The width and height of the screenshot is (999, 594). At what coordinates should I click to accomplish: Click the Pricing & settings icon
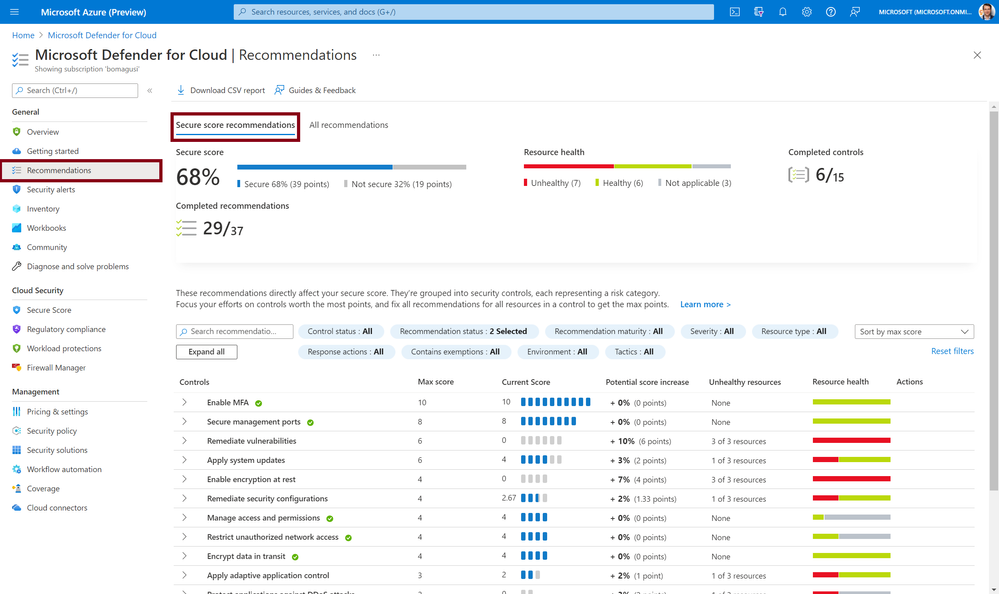tap(17, 412)
